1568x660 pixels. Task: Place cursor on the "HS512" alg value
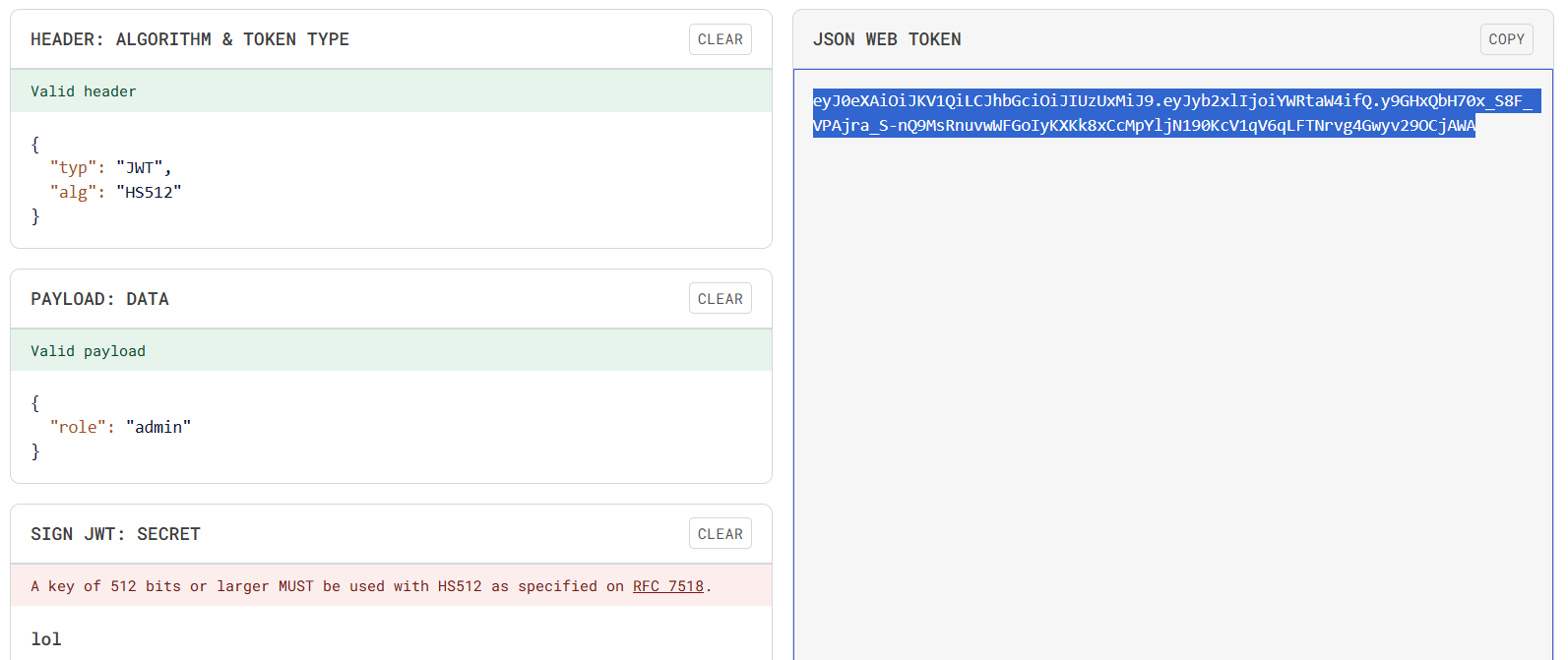(149, 193)
